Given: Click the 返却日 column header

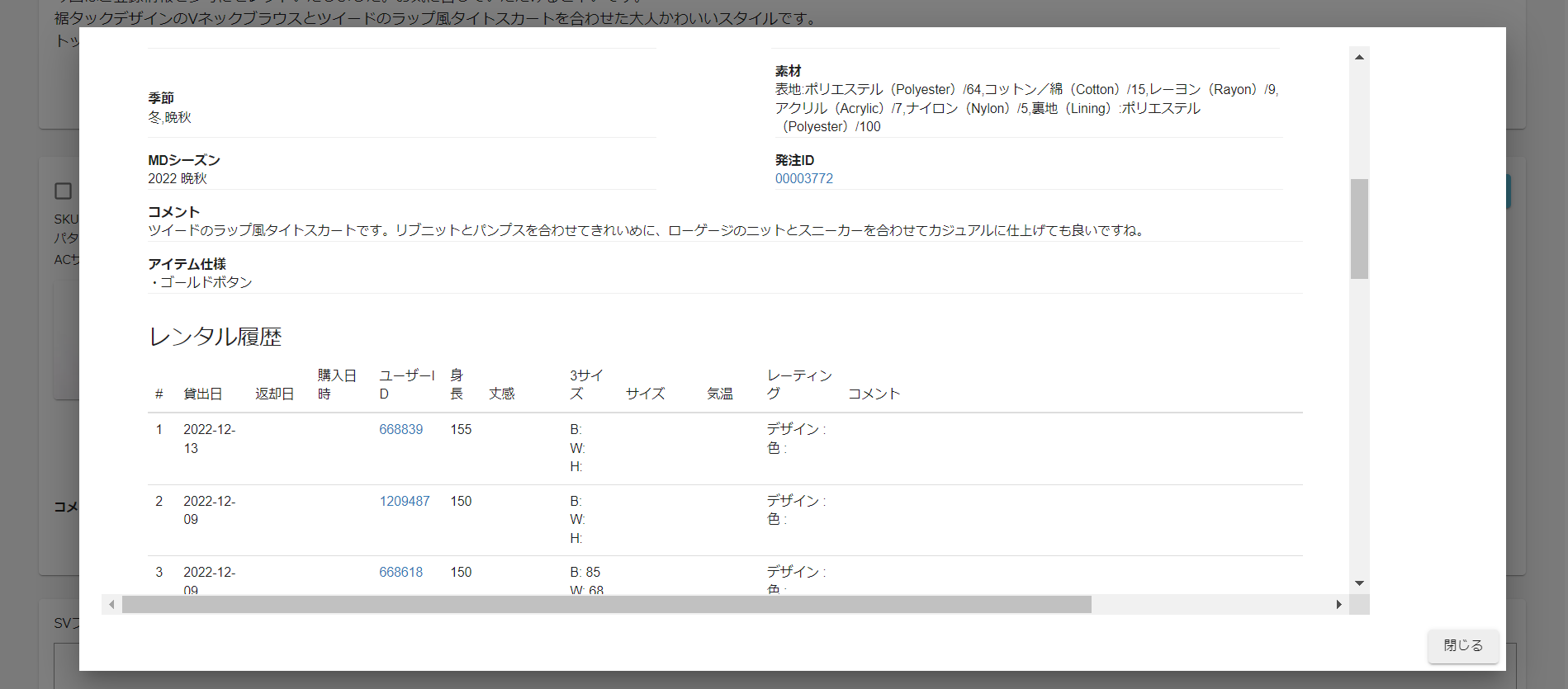Looking at the screenshot, I should tap(274, 394).
